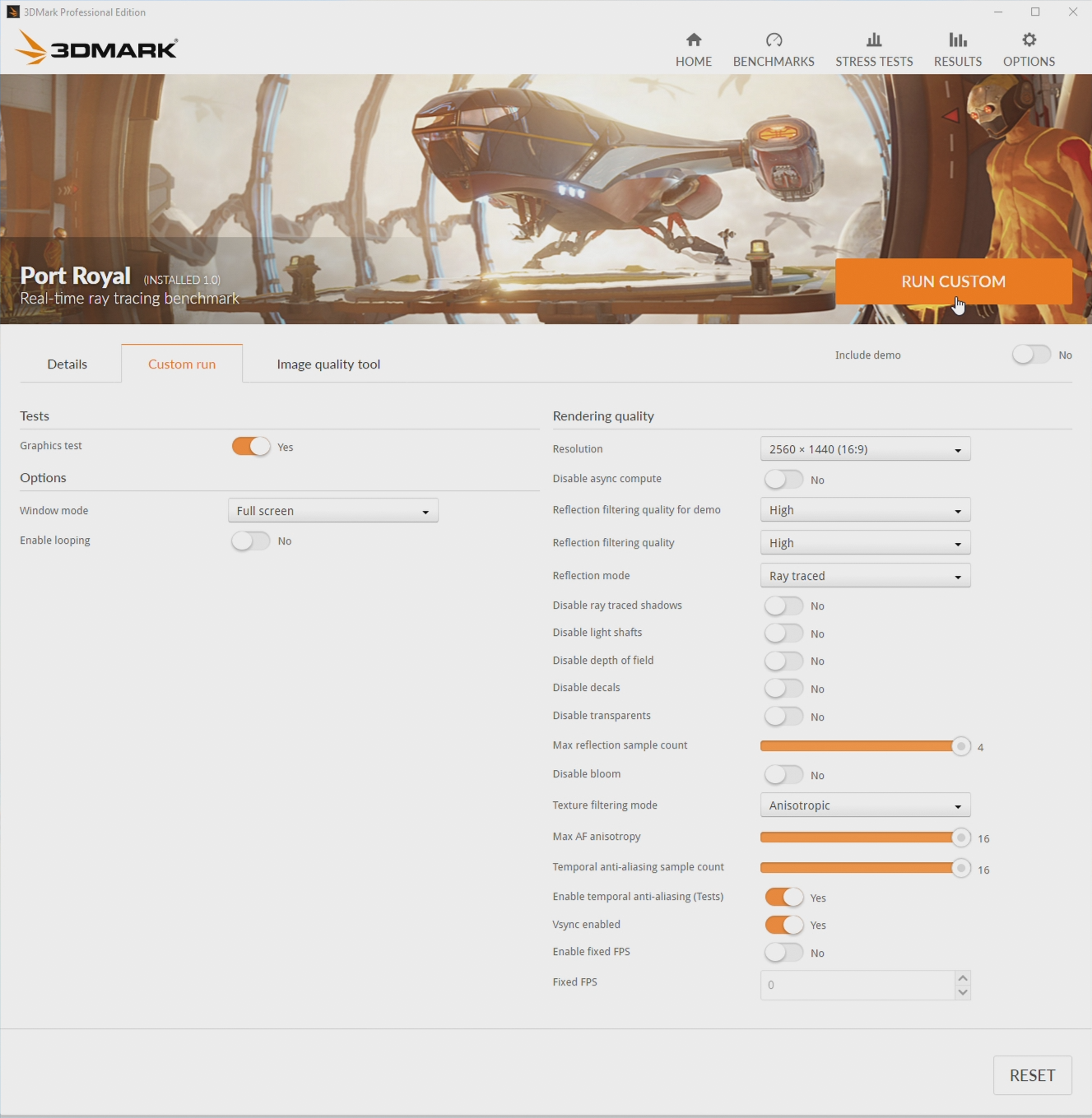Toggle Disable light shafts
This screenshot has height=1118, width=1092.
[x=783, y=633]
